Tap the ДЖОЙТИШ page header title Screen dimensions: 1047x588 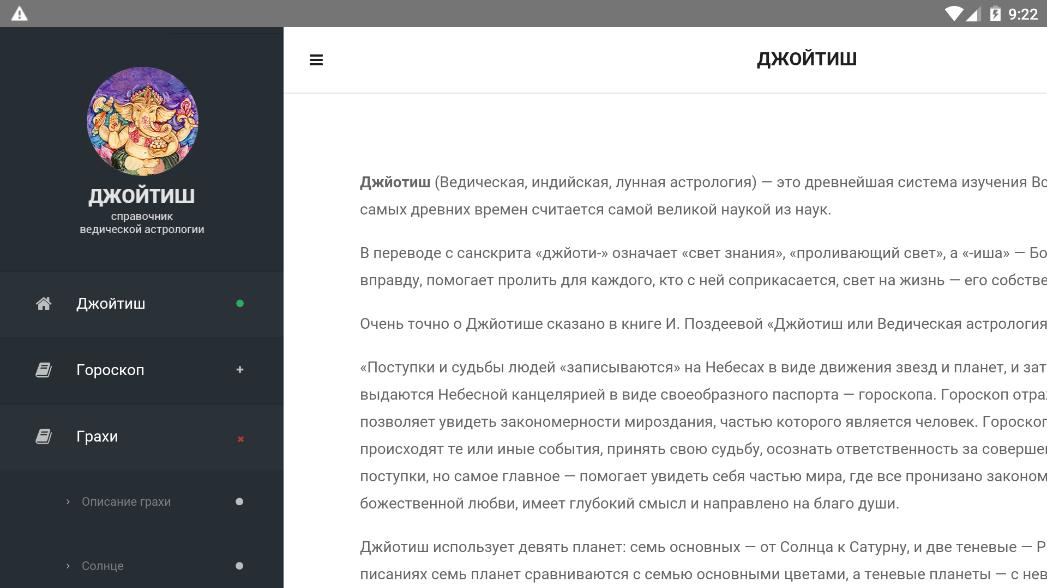807,59
